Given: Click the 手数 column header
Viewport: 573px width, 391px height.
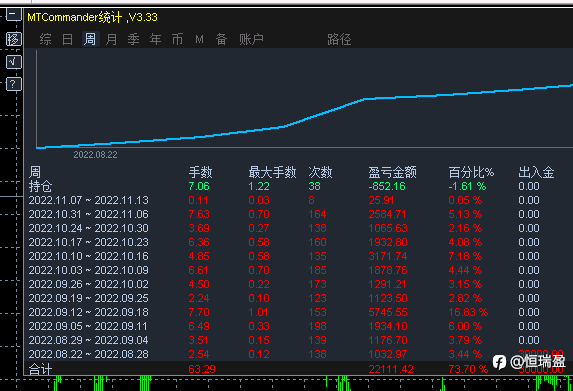Looking at the screenshot, I should pos(200,172).
